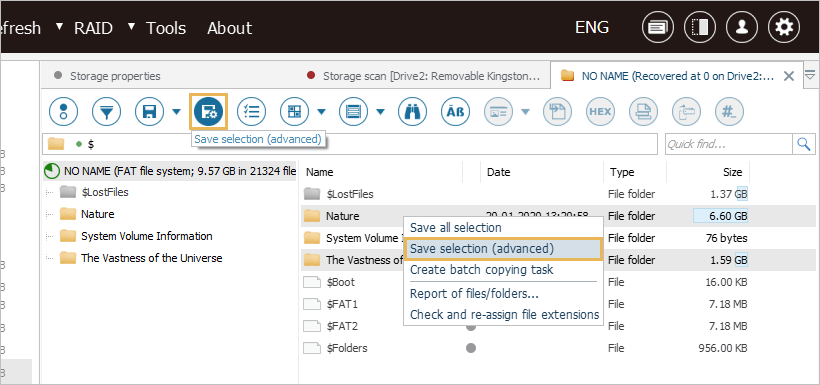Choose Save selection (advanced) in context menu
The width and height of the screenshot is (820, 385).
(x=504, y=249)
